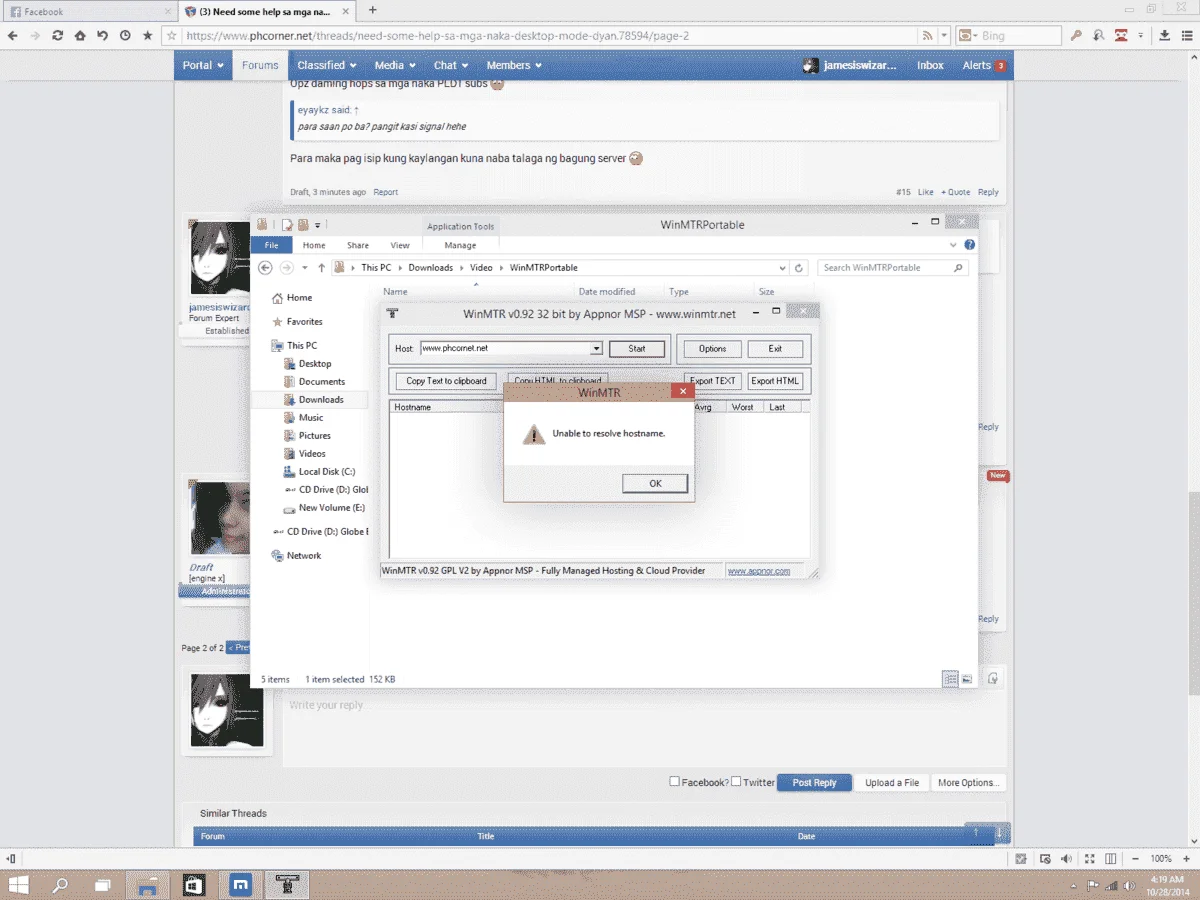
Task: Check the Facebook share checkbox
Action: (x=674, y=782)
